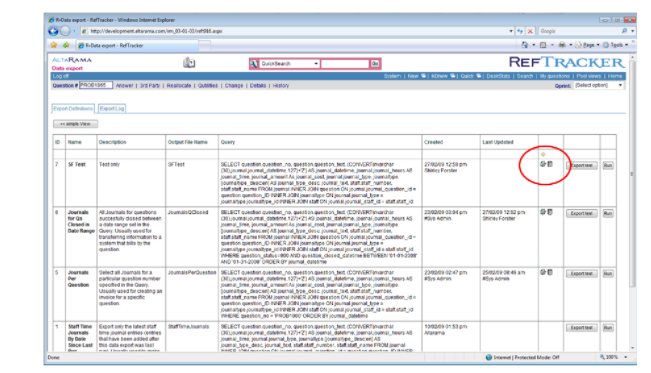
Task: Click the browser Back arrow button
Action: (53, 31)
